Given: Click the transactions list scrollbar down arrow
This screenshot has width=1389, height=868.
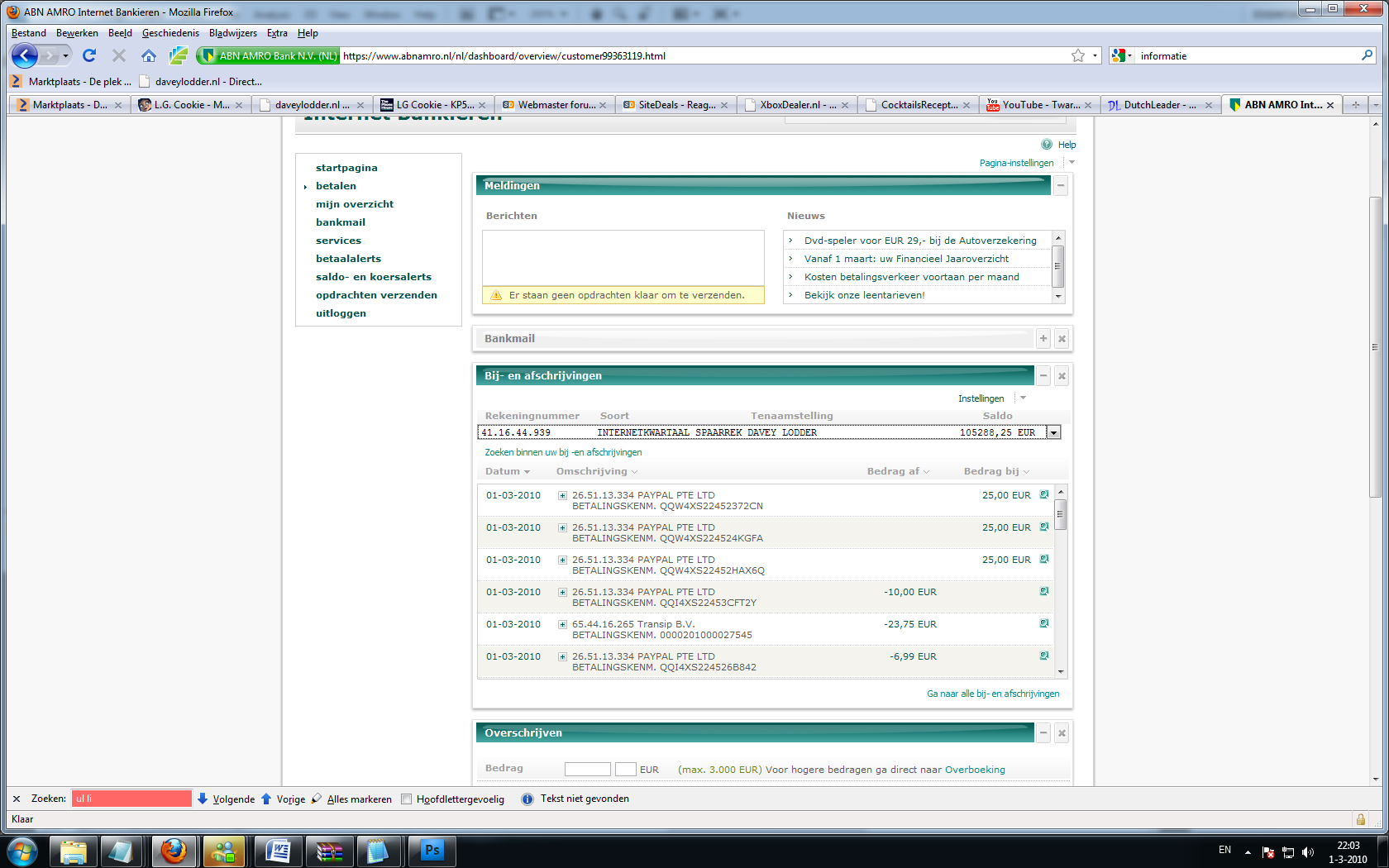Looking at the screenshot, I should [x=1061, y=672].
